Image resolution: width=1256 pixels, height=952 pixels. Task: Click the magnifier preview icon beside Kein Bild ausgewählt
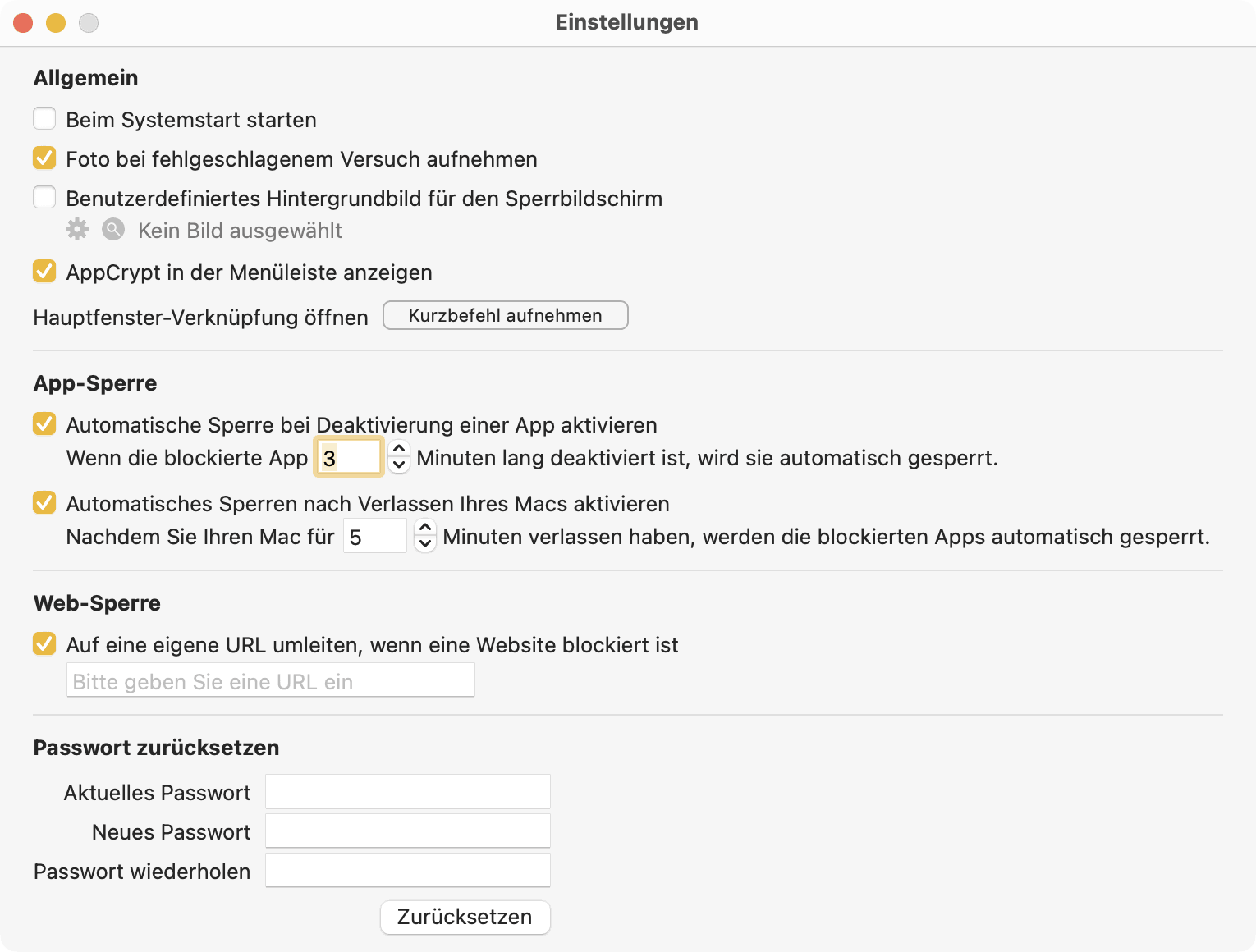[x=113, y=229]
